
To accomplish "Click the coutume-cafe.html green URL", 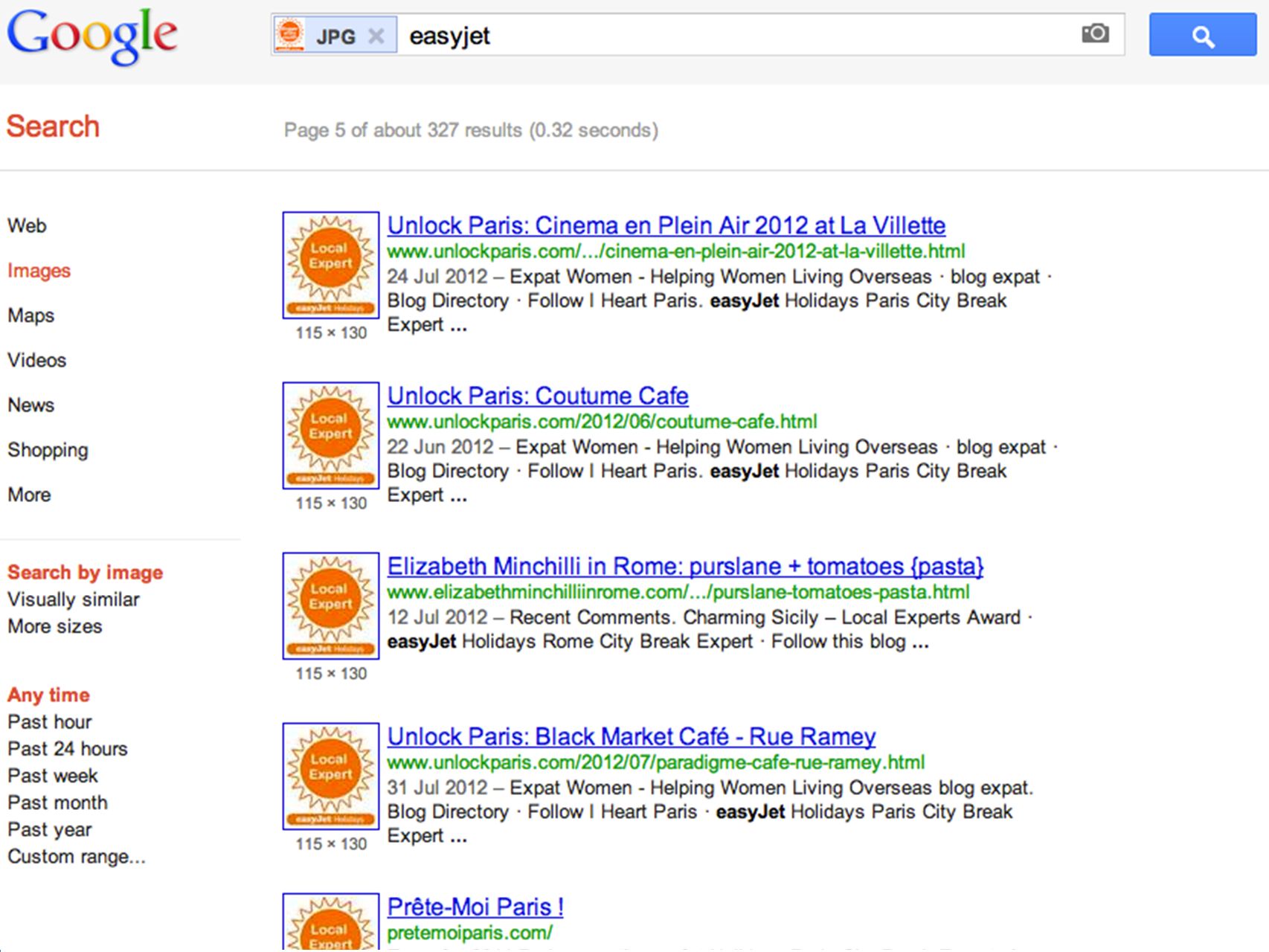I will (x=603, y=422).
